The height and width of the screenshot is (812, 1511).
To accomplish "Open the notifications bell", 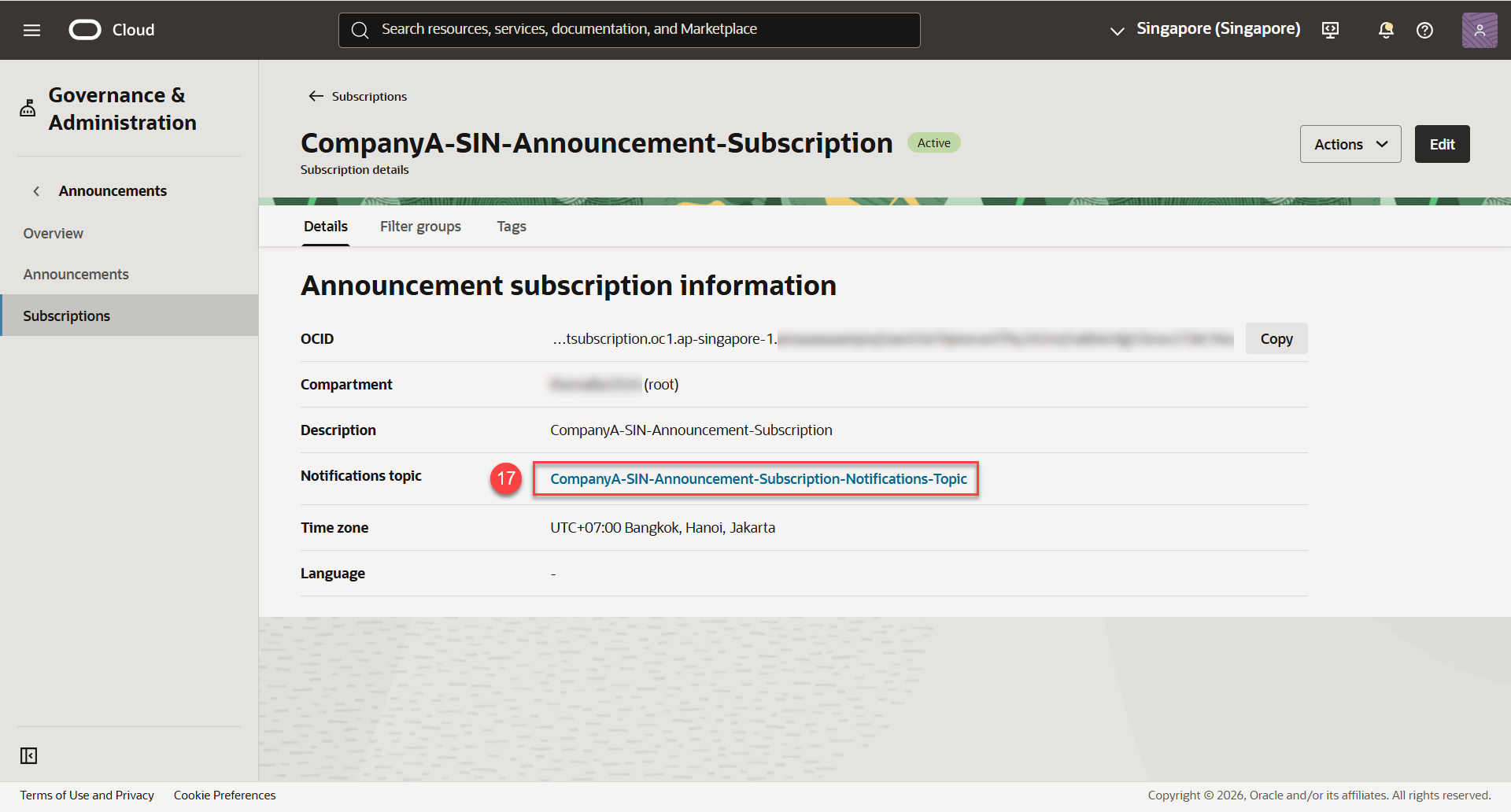I will click(1386, 30).
